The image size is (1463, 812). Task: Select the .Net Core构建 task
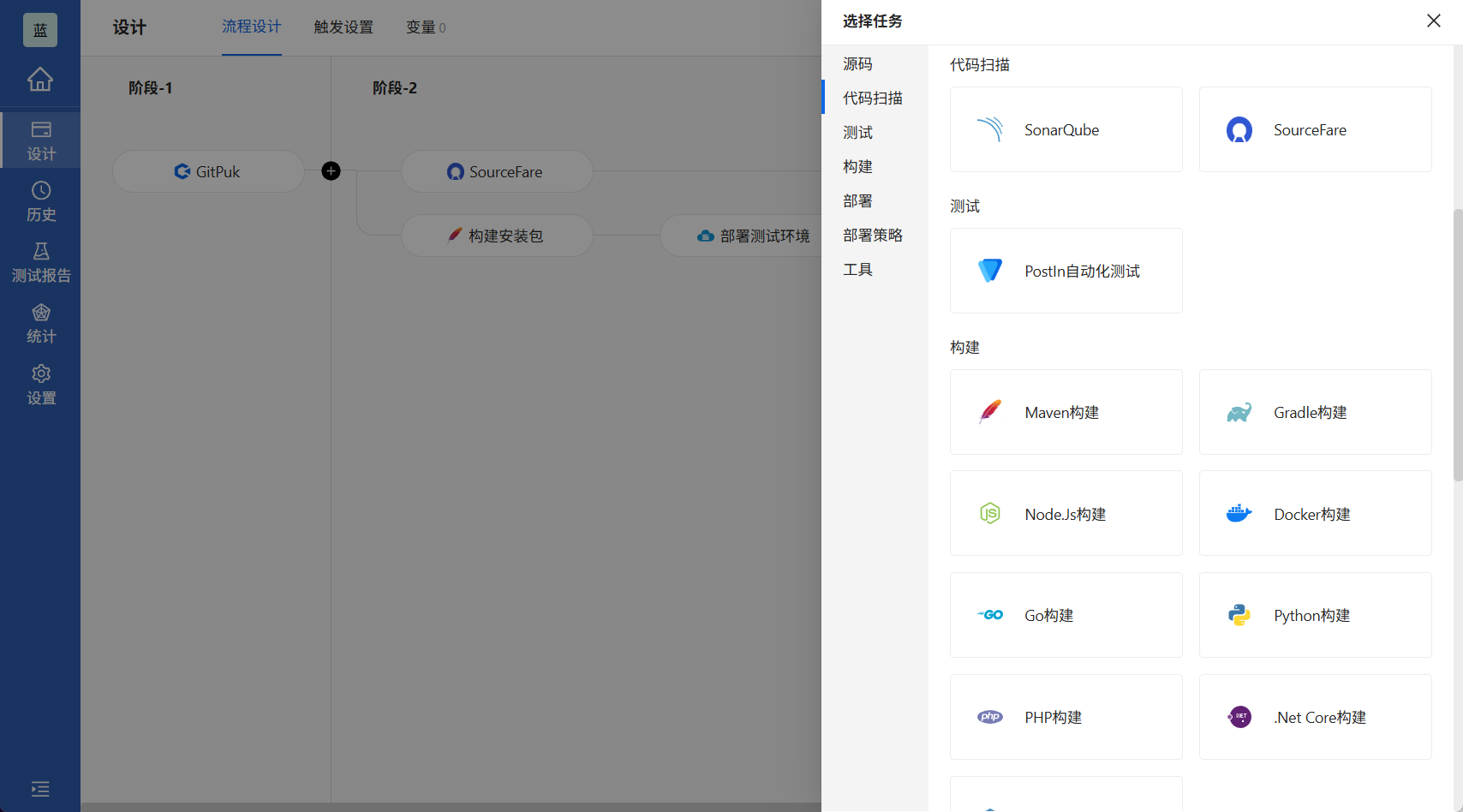pos(1314,717)
